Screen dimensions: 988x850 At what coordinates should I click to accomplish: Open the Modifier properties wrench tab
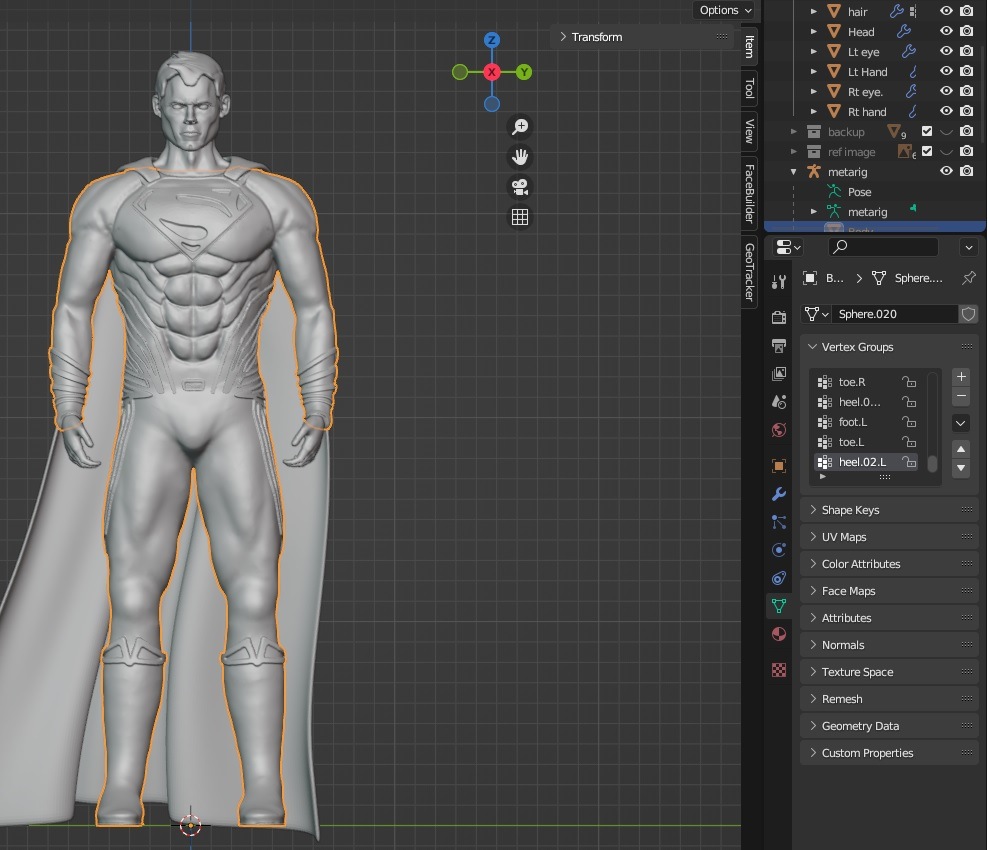point(779,493)
